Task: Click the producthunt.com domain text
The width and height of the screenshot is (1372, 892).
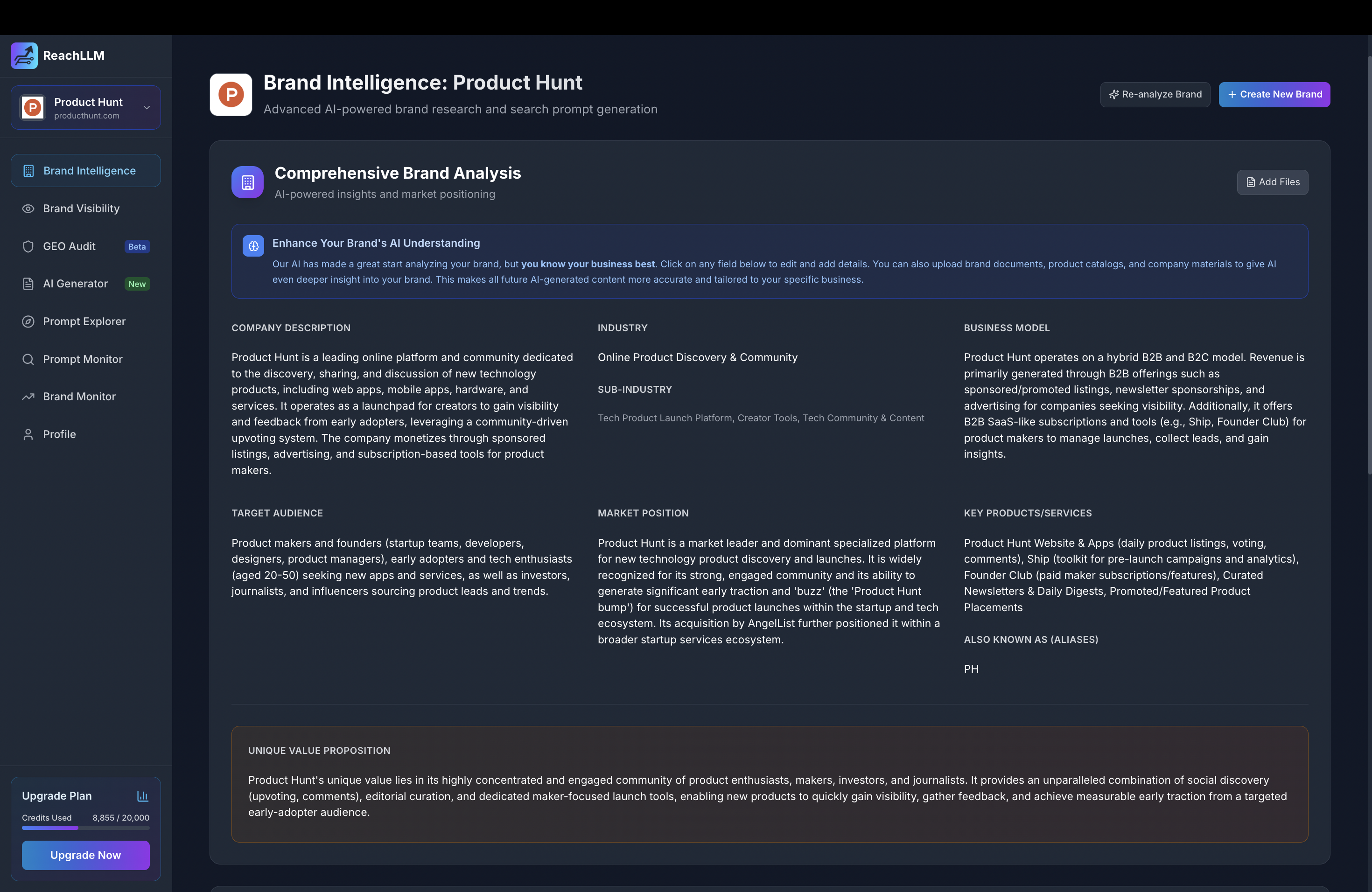Action: coord(86,116)
